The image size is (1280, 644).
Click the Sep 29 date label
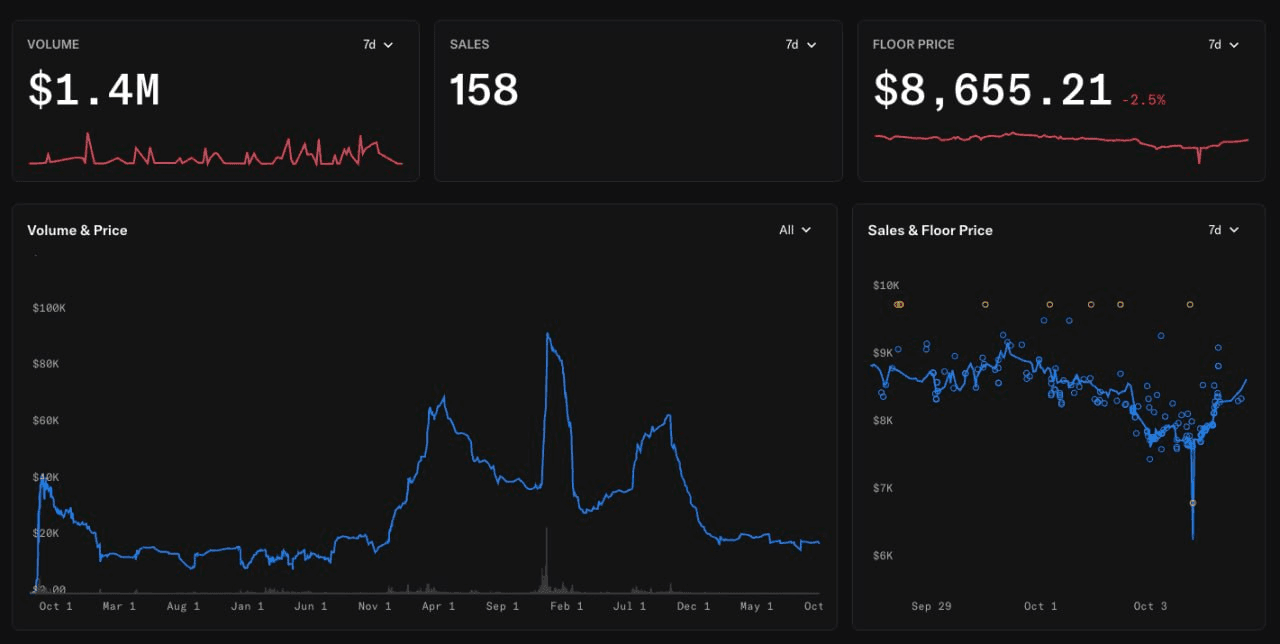[930, 606]
